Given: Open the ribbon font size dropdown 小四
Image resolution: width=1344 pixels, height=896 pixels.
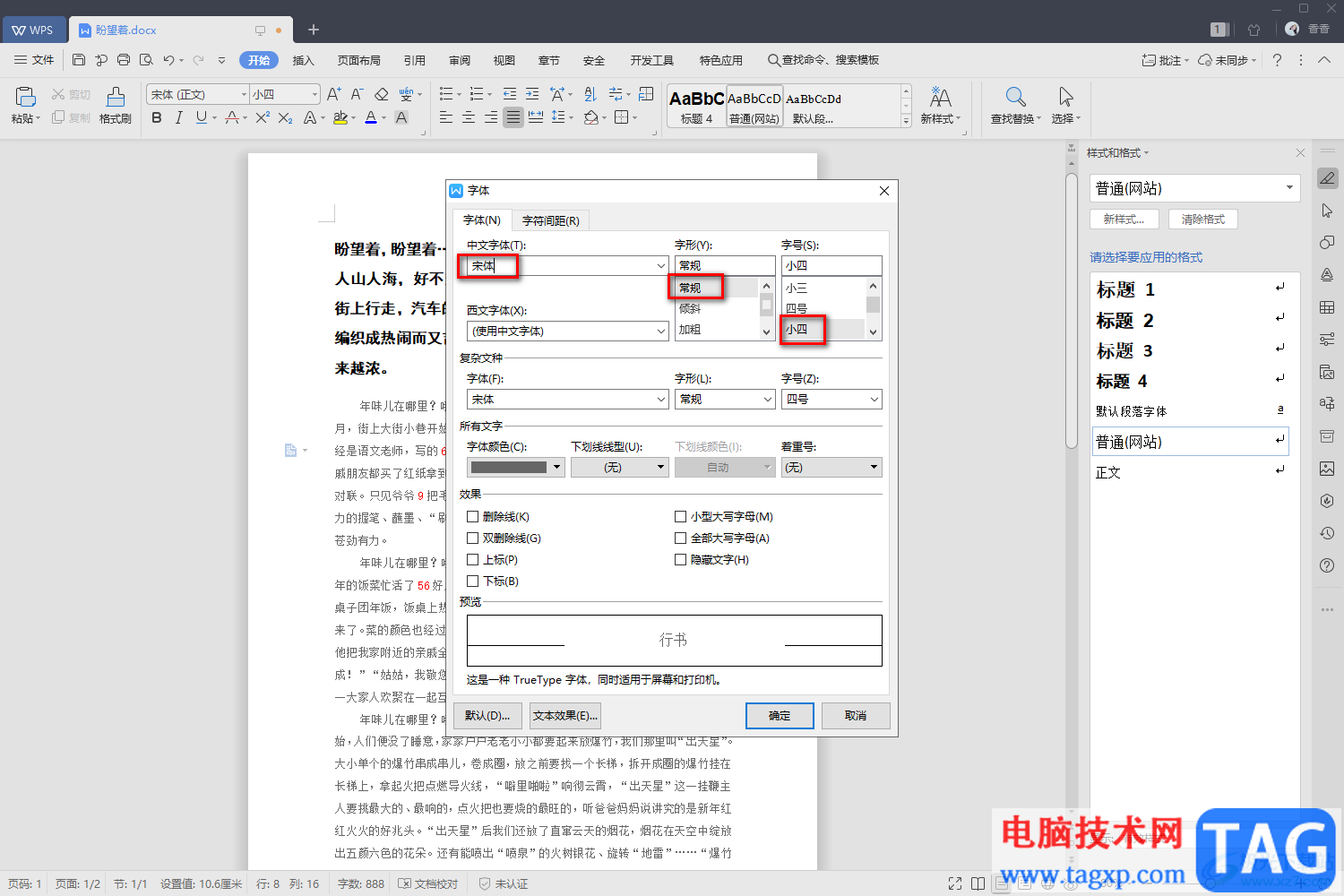Looking at the screenshot, I should coord(314,94).
